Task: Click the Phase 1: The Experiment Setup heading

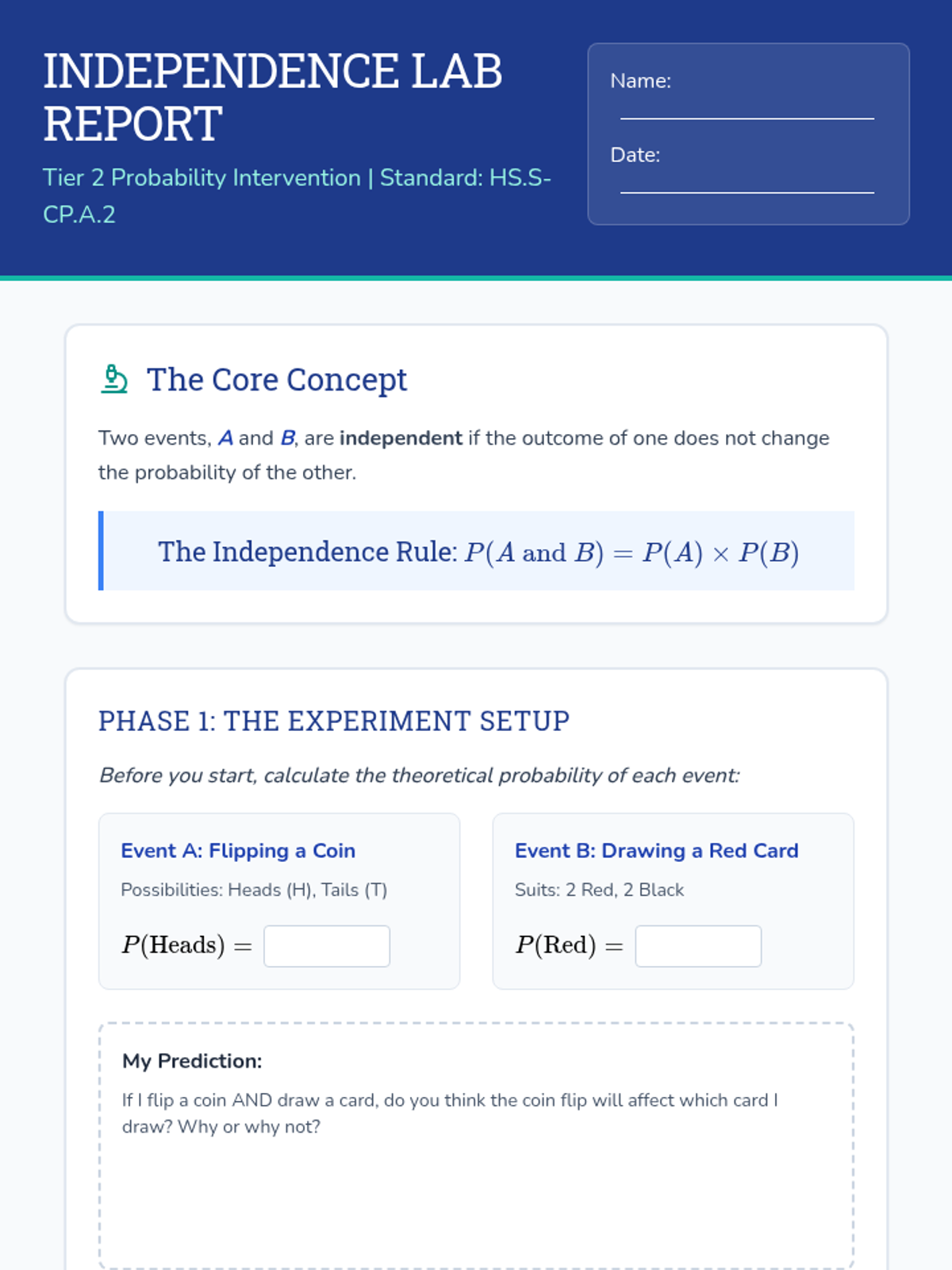Action: (334, 721)
